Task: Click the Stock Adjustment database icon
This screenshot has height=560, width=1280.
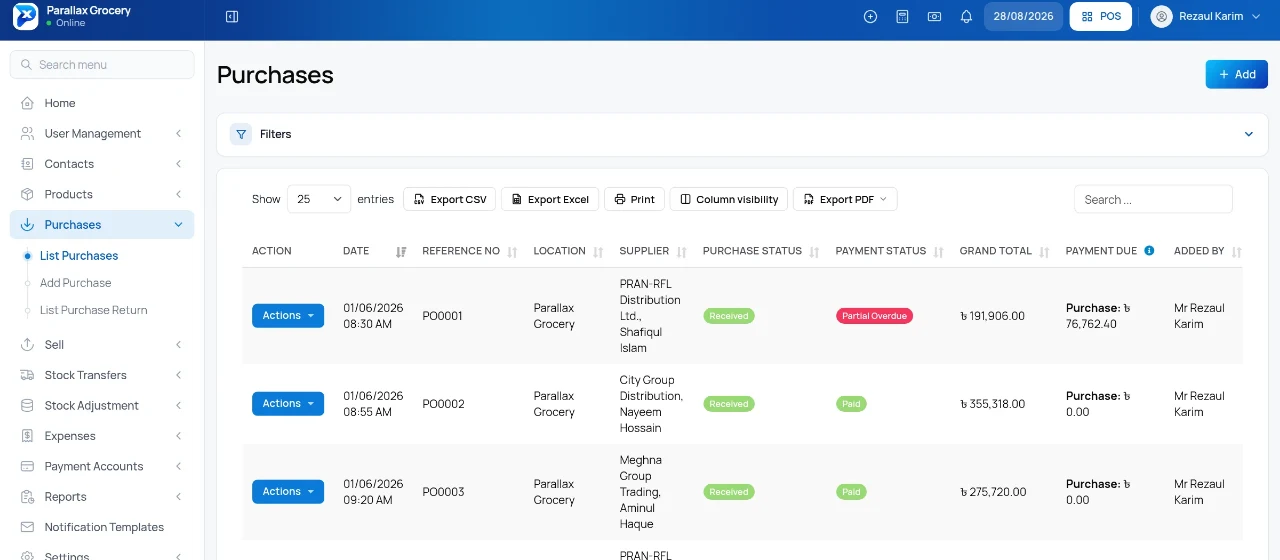Action: [x=27, y=406]
